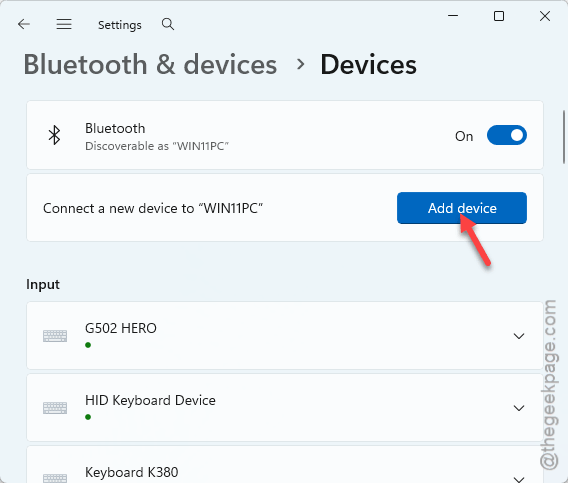Click the Keyboard K380 device icon
This screenshot has width=568, height=483.
55,478
